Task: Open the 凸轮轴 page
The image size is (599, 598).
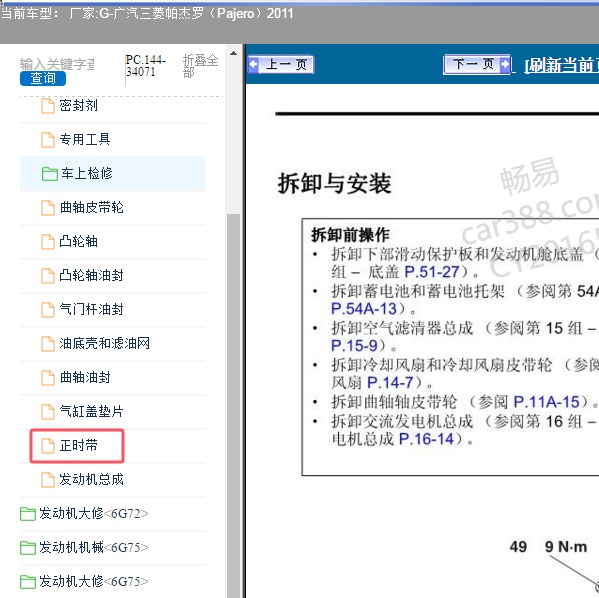Action: [78, 241]
